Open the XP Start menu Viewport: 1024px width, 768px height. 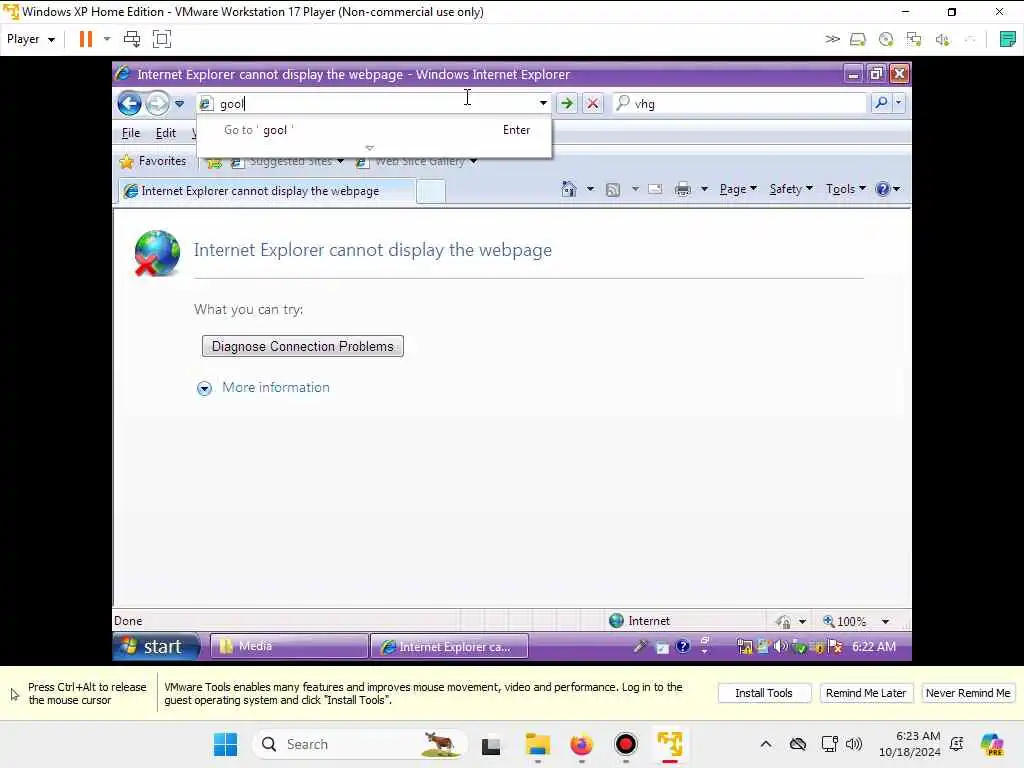pyautogui.click(x=157, y=647)
